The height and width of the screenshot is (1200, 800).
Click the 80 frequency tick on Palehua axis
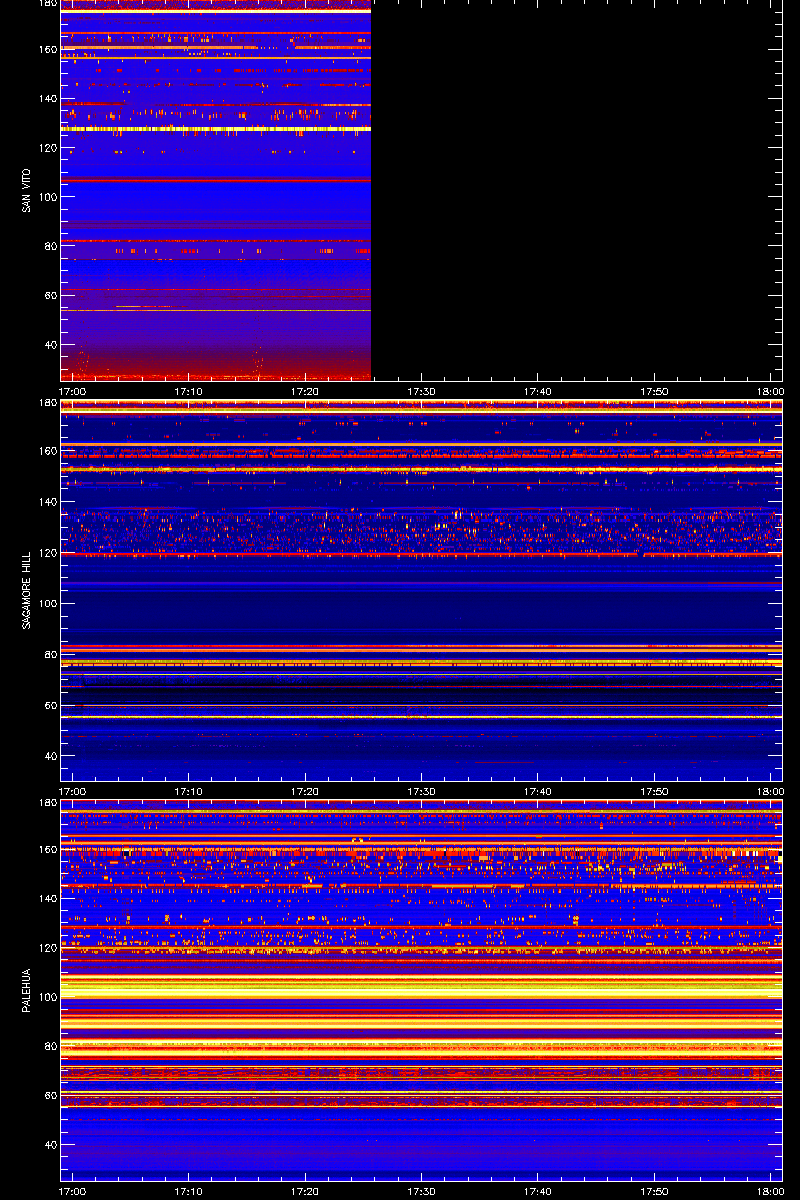click(50, 1046)
